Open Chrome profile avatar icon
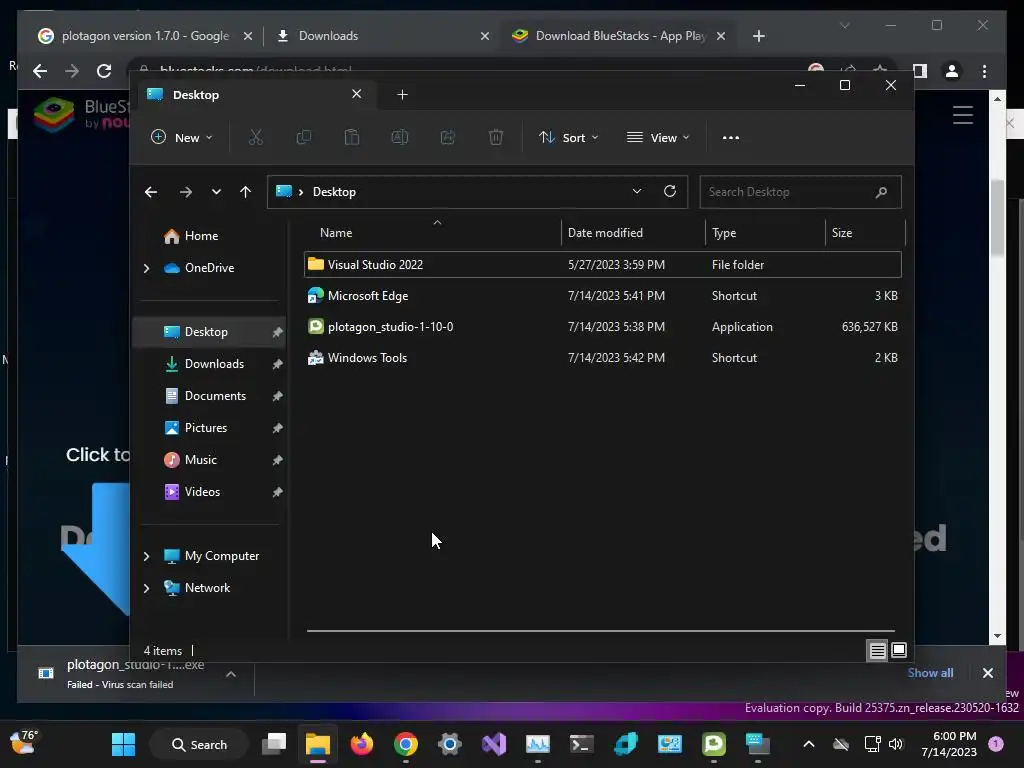 [x=952, y=71]
